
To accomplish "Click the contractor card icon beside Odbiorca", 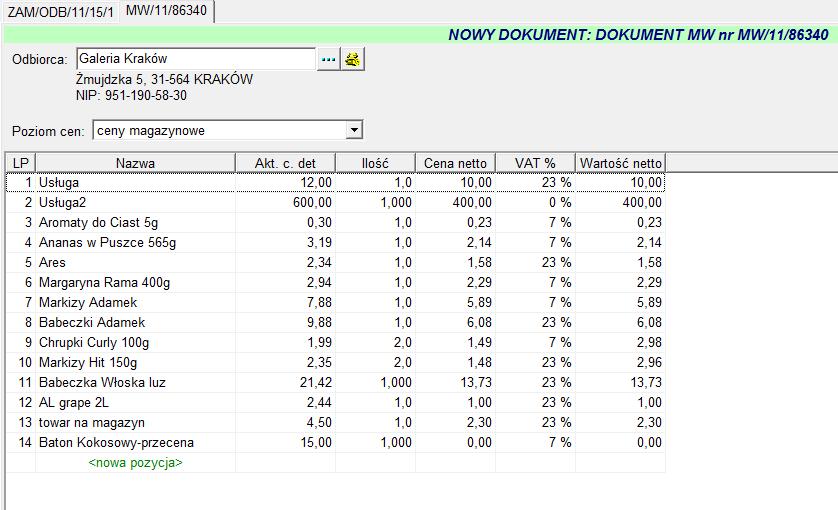I will click(352, 59).
